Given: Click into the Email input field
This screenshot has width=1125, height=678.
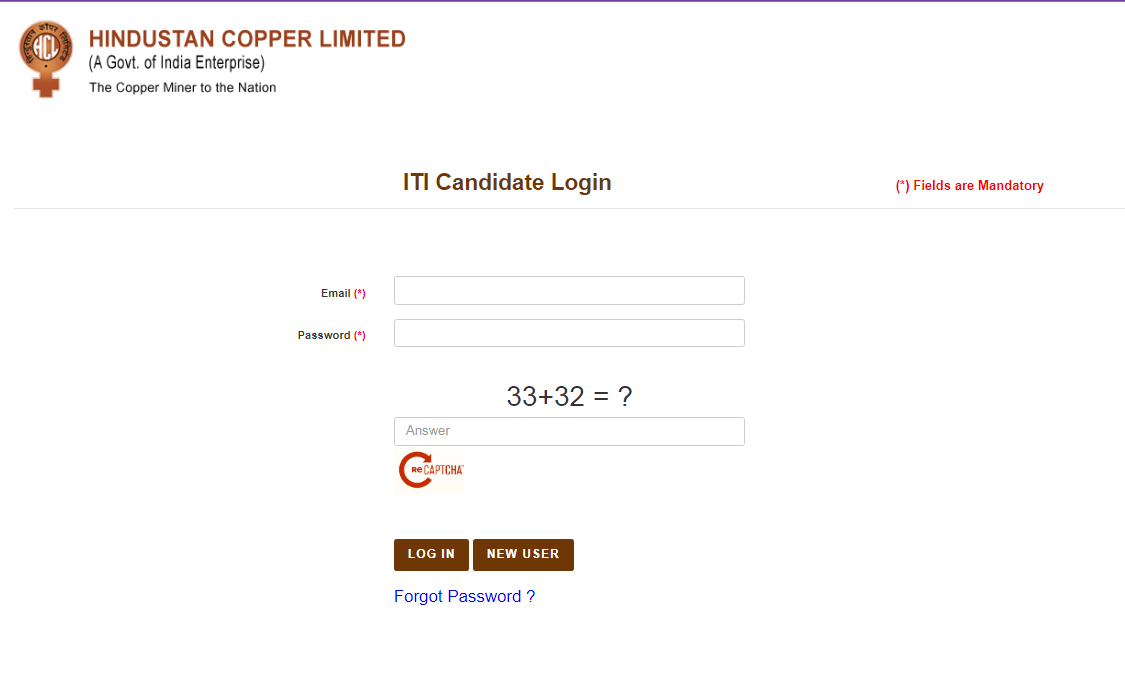Looking at the screenshot, I should [x=569, y=291].
